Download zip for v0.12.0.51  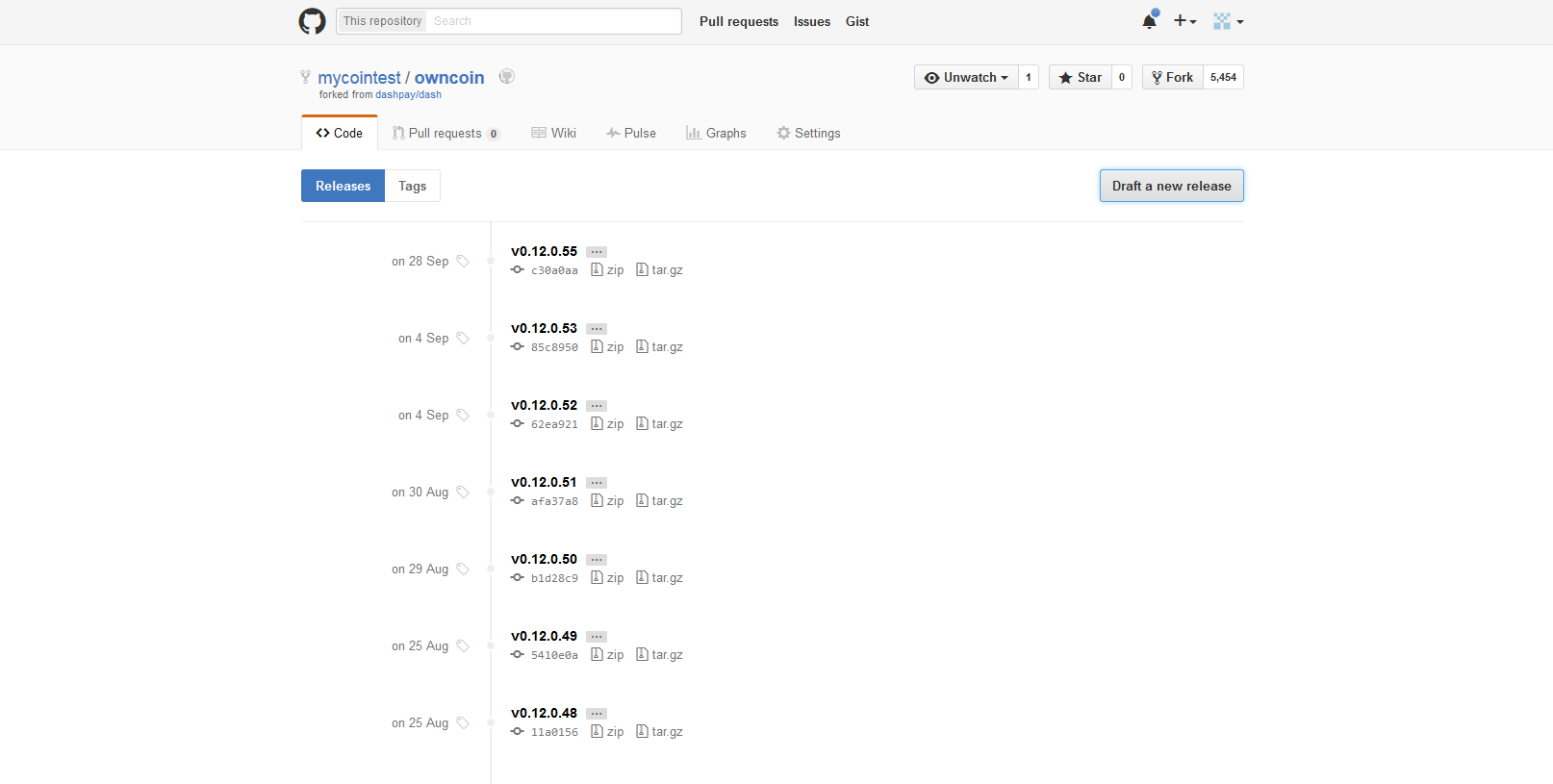pyautogui.click(x=607, y=501)
